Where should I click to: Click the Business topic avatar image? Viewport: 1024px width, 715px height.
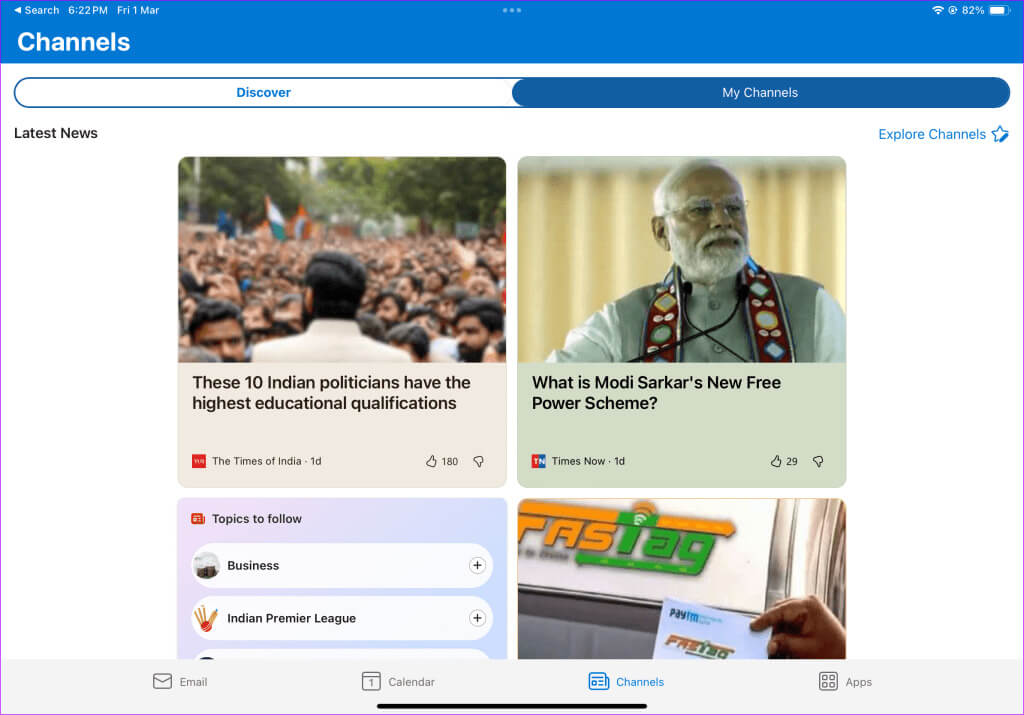pos(207,565)
